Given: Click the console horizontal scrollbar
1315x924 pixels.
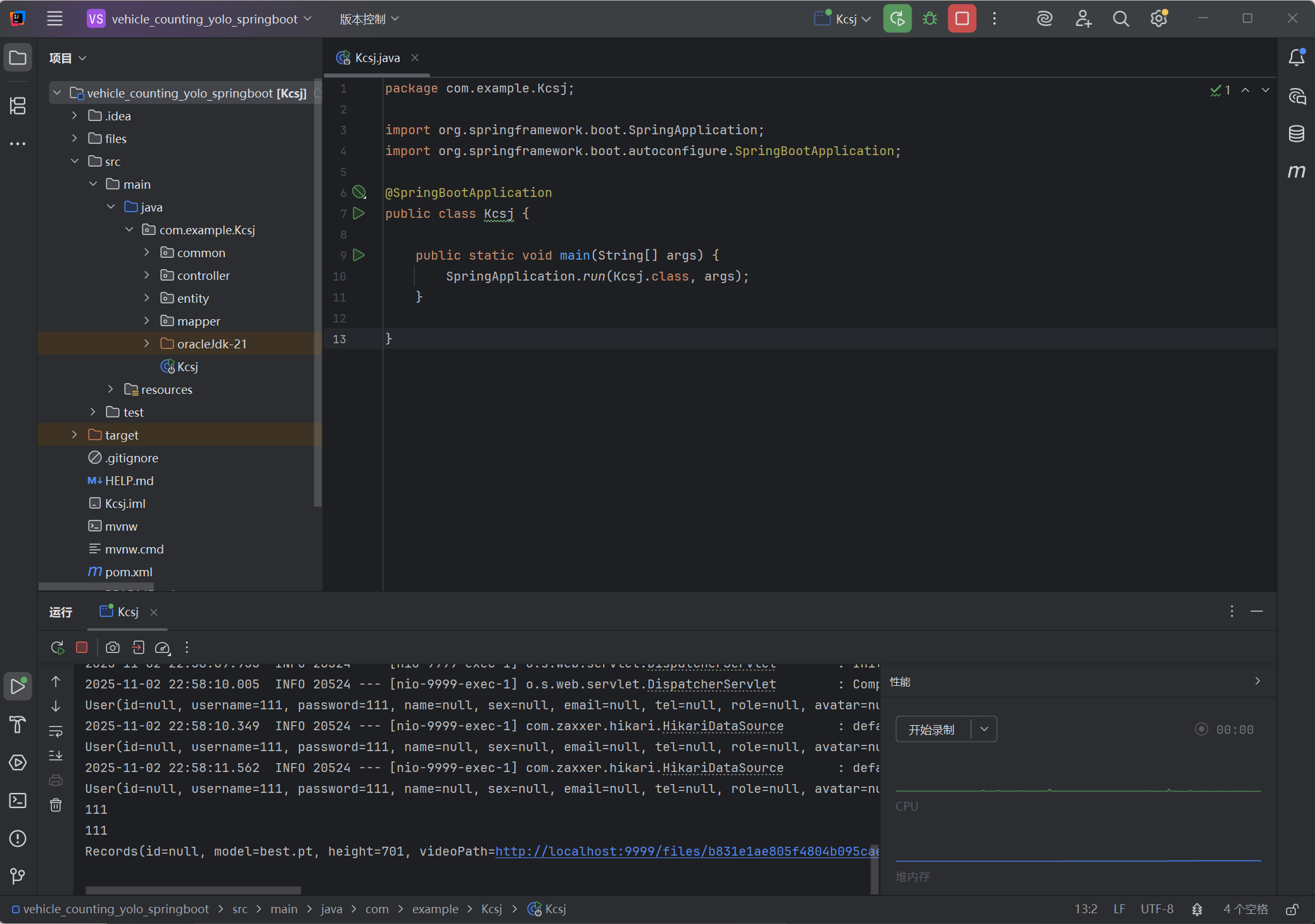Looking at the screenshot, I should [x=193, y=890].
